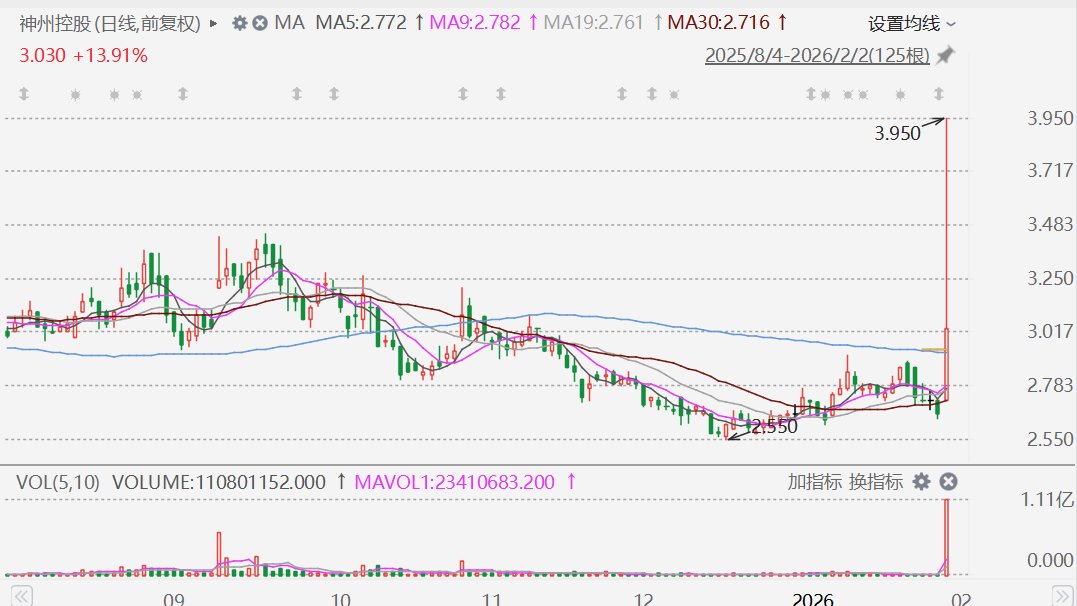Click the leftmost event marker above chart
This screenshot has width=1077, height=606.
pyautogui.click(x=24, y=95)
